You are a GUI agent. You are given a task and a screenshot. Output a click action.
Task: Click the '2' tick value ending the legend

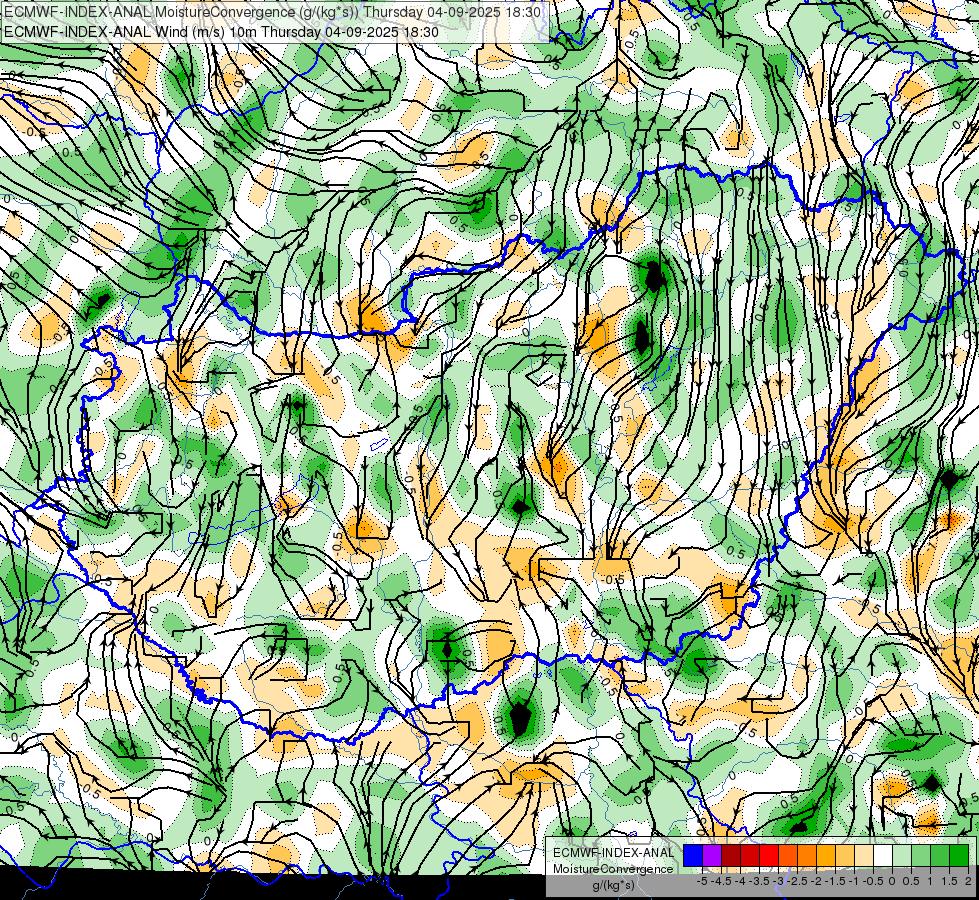click(968, 881)
